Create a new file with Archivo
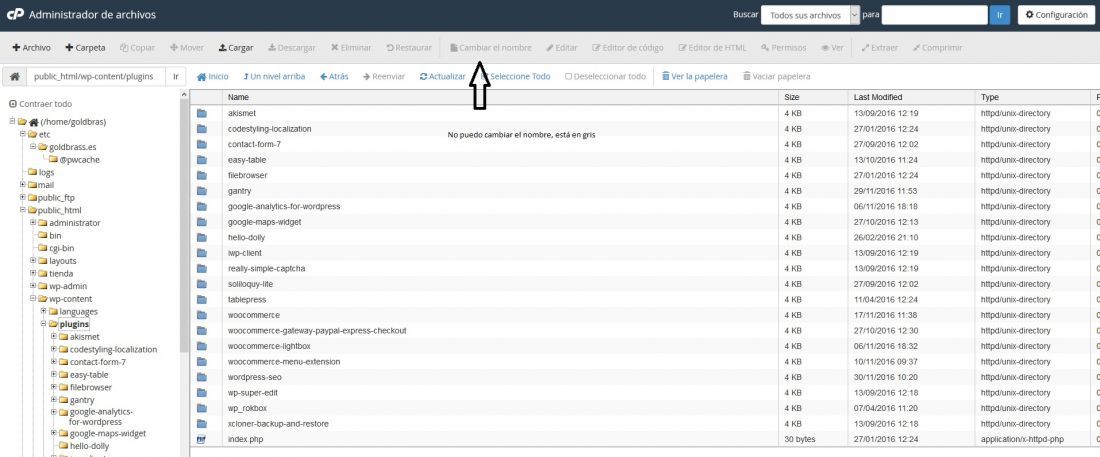 point(32,48)
